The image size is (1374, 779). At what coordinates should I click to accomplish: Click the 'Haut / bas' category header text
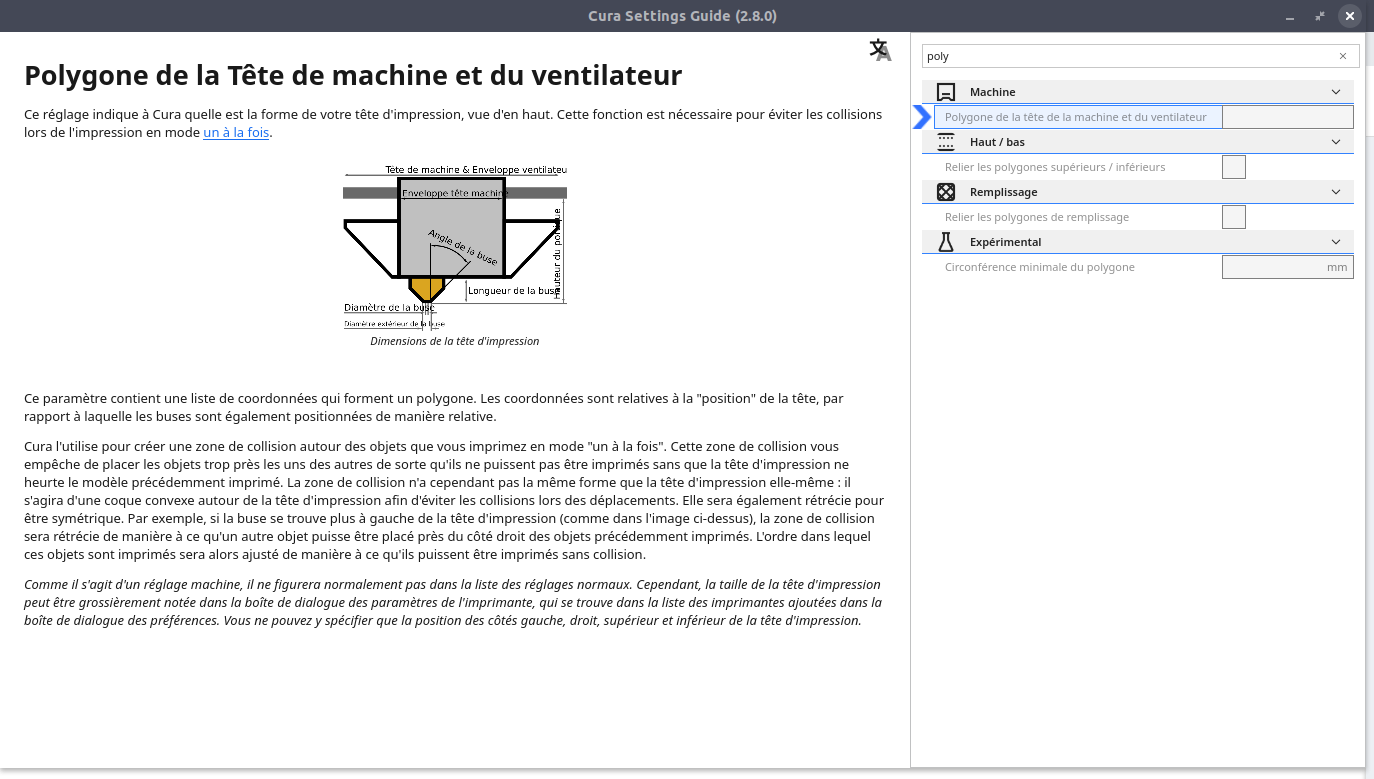[997, 142]
